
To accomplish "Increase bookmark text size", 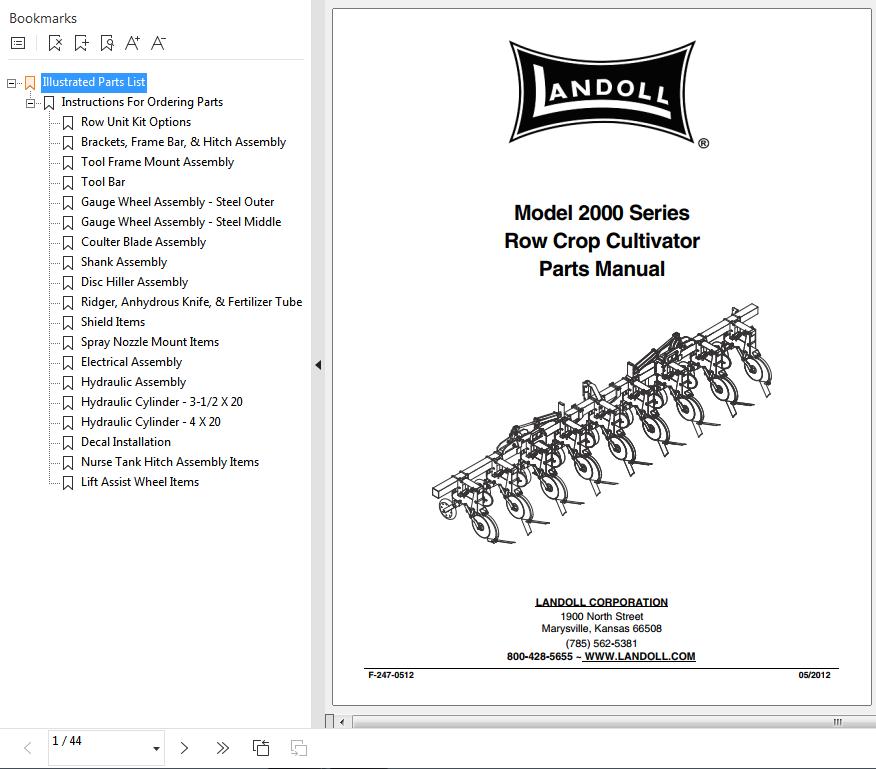I will point(132,43).
